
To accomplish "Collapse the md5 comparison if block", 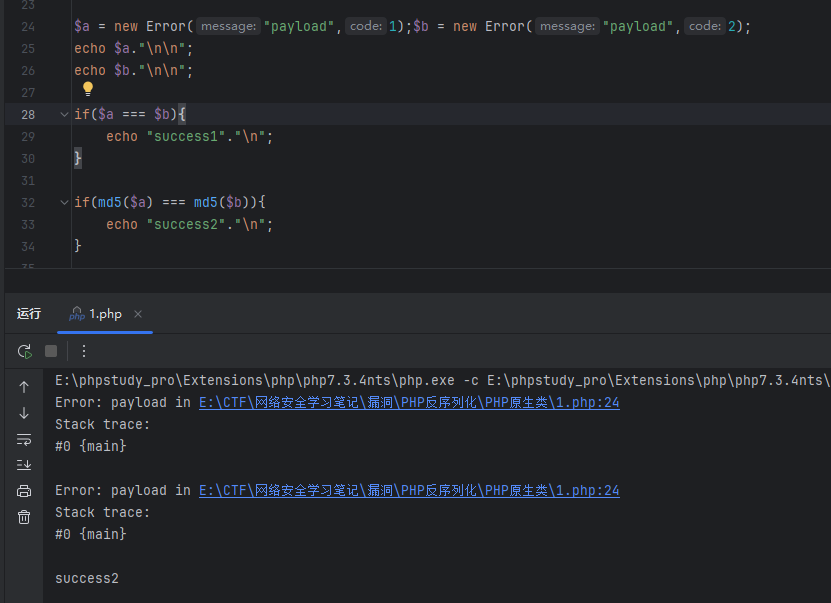I will pos(64,203).
